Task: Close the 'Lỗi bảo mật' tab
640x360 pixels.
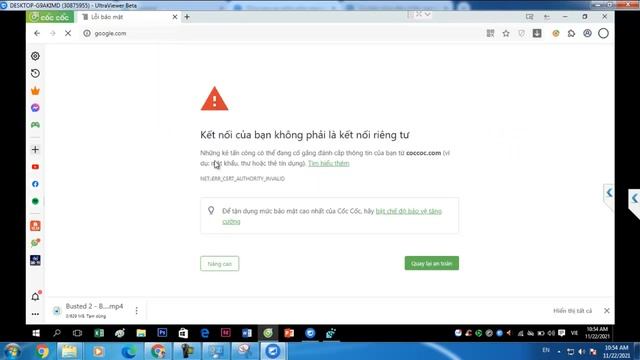Action: [x=175, y=17]
